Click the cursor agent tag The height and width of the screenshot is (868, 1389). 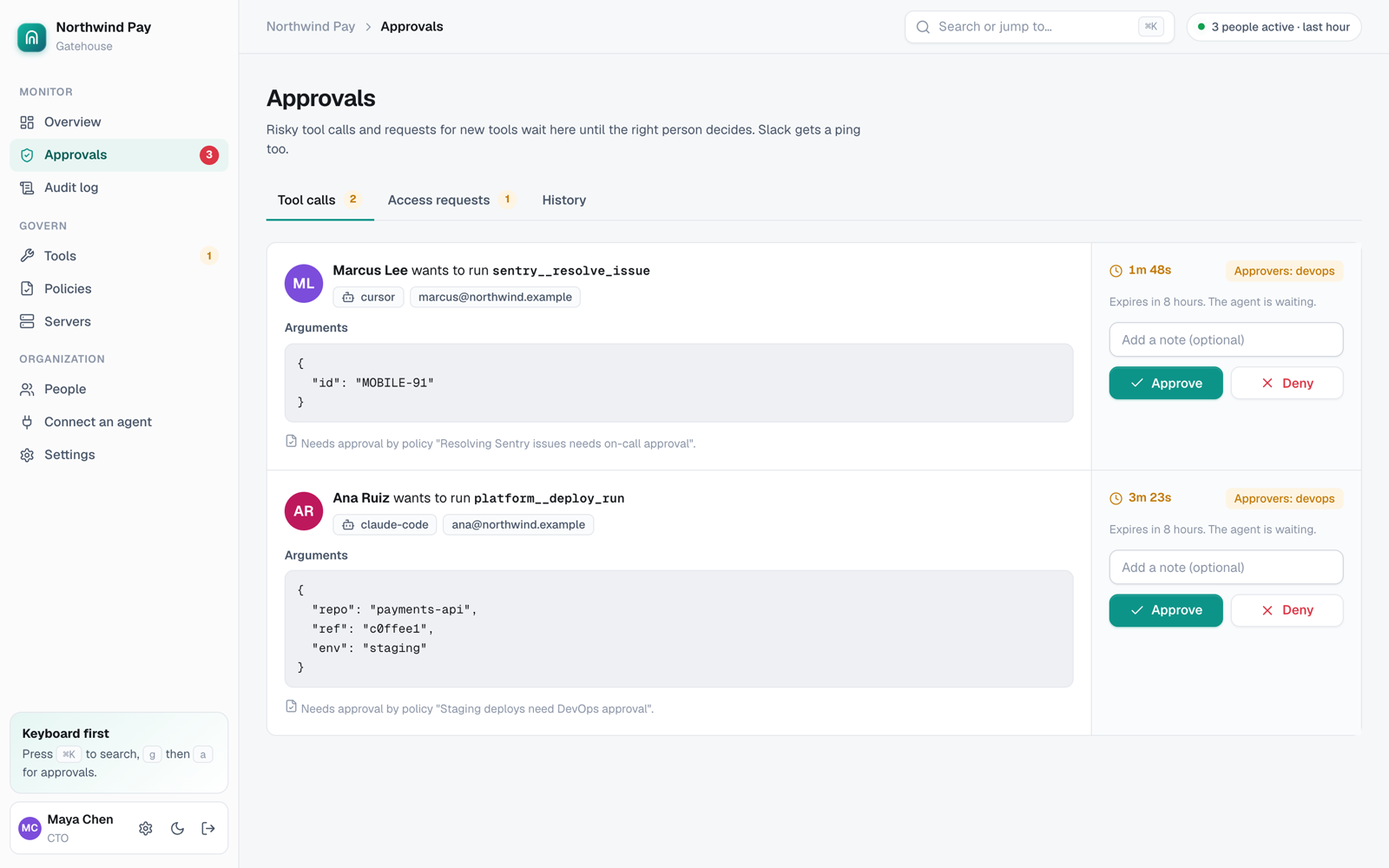coord(369,297)
